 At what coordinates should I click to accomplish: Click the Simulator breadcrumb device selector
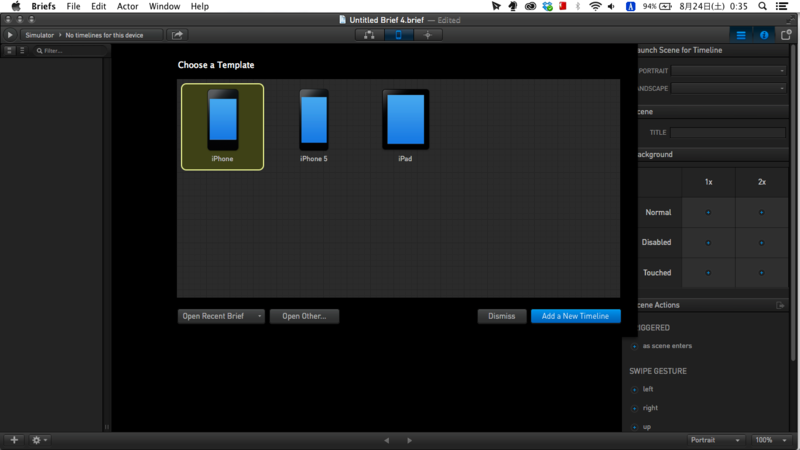[39, 35]
